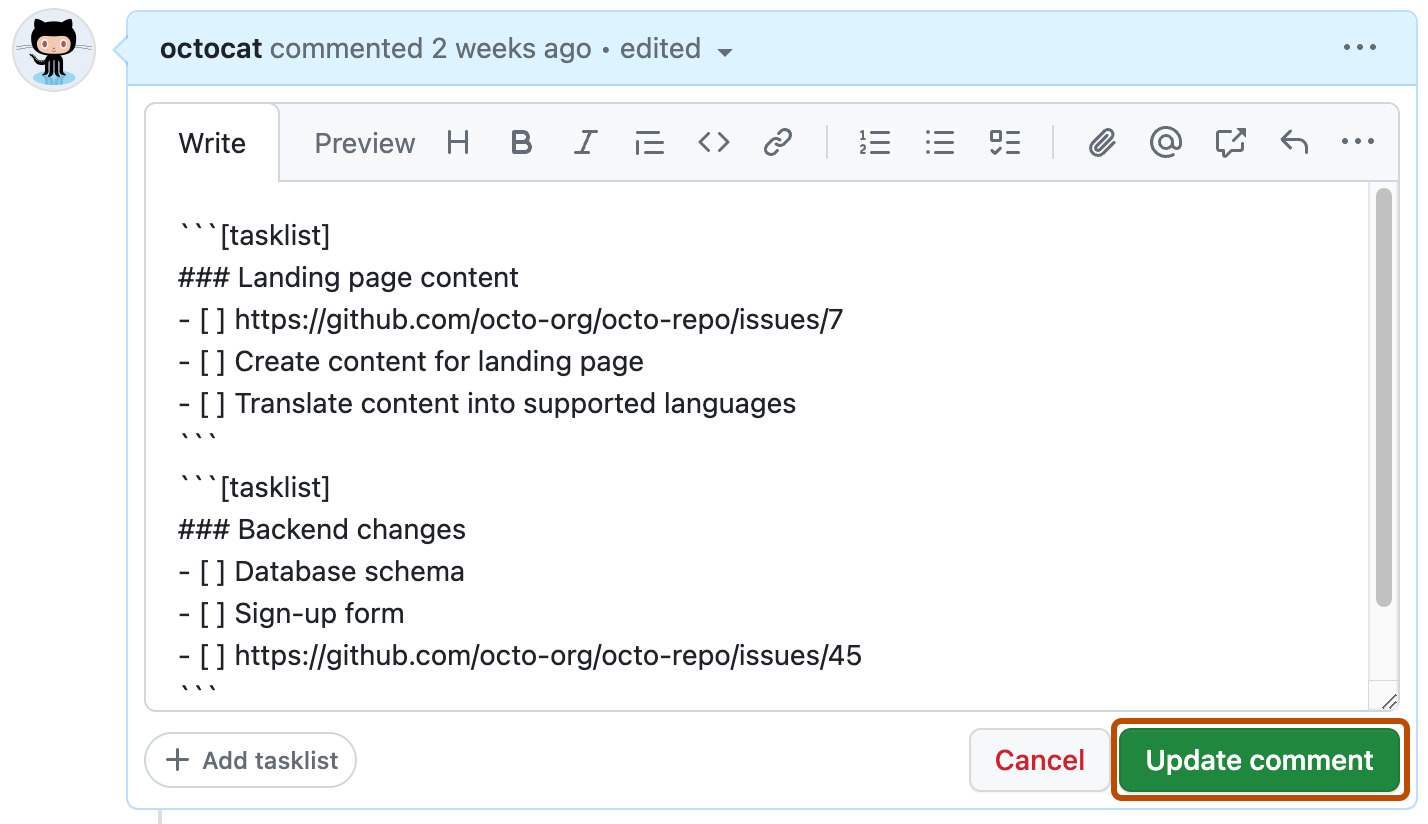This screenshot has width=1428, height=824.
Task: Add a task list checkbox item
Action: 1004,143
